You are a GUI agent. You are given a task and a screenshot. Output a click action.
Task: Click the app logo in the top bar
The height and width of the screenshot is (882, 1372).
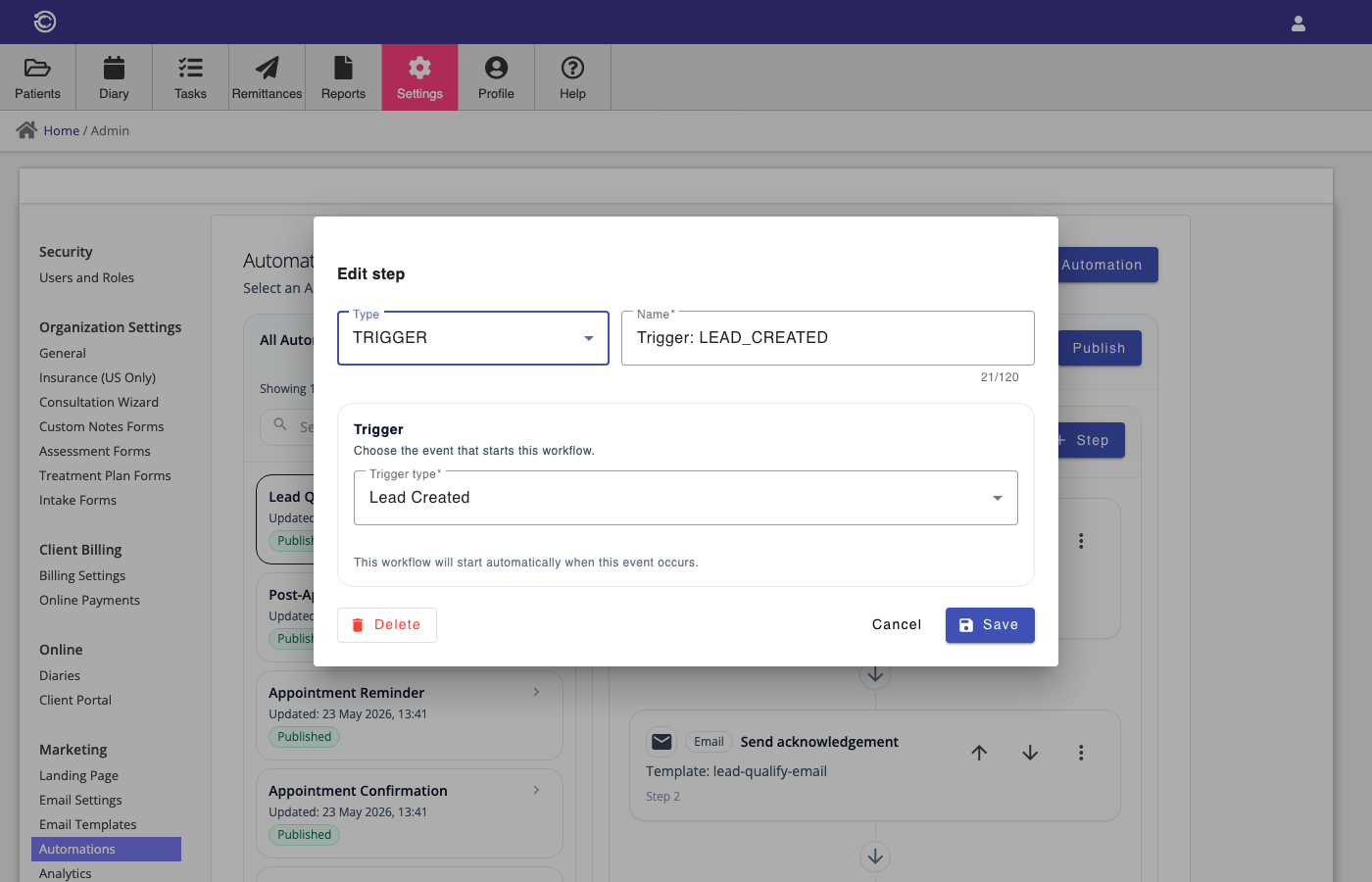click(x=45, y=22)
